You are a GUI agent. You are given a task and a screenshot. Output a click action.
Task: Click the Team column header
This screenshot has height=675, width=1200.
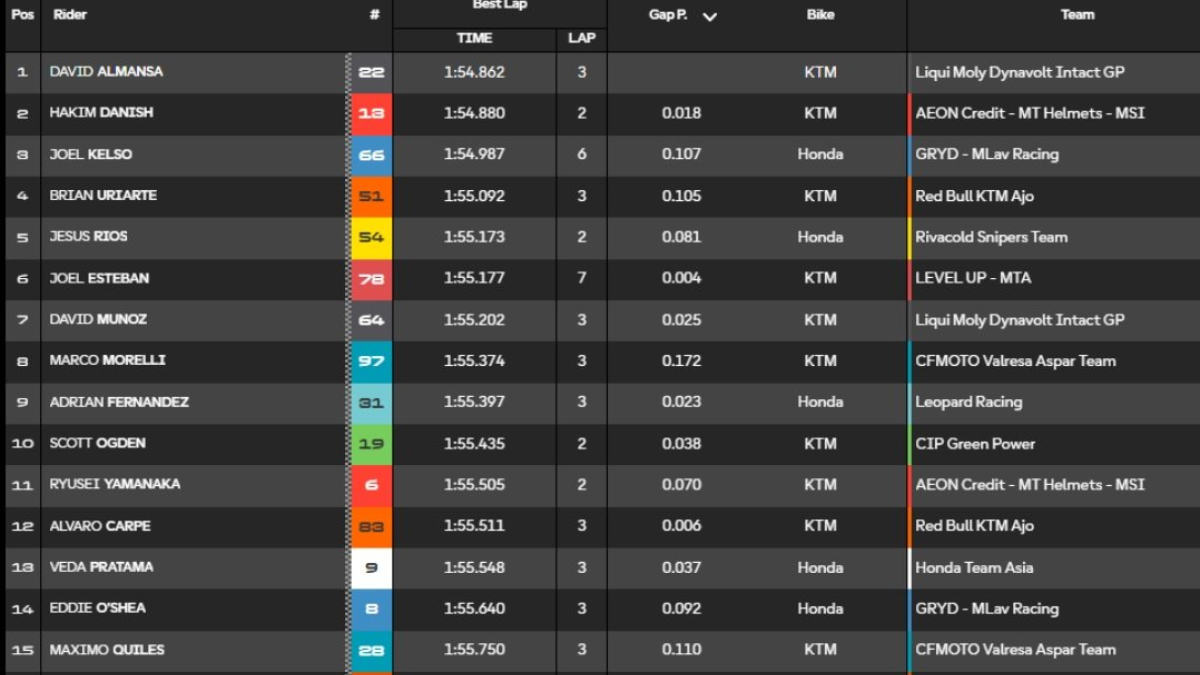1077,15
